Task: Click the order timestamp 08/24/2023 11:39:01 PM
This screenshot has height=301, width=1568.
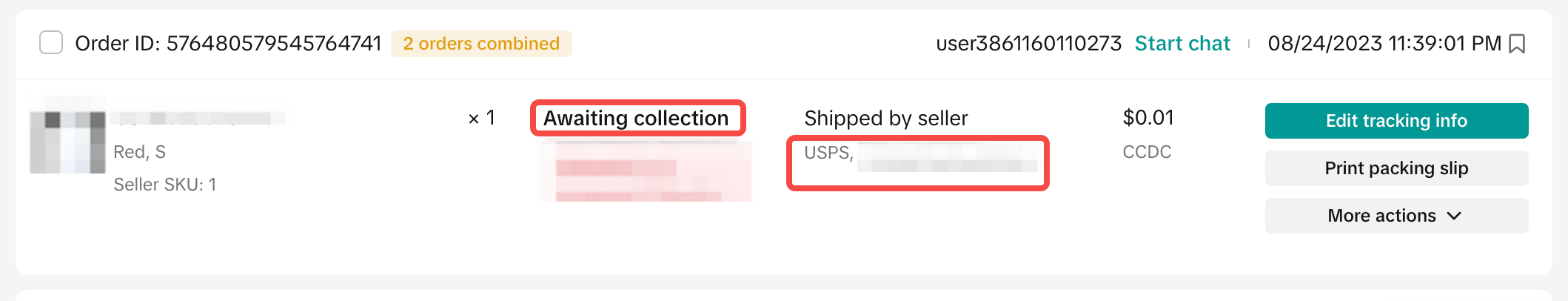Action: 1384,44
